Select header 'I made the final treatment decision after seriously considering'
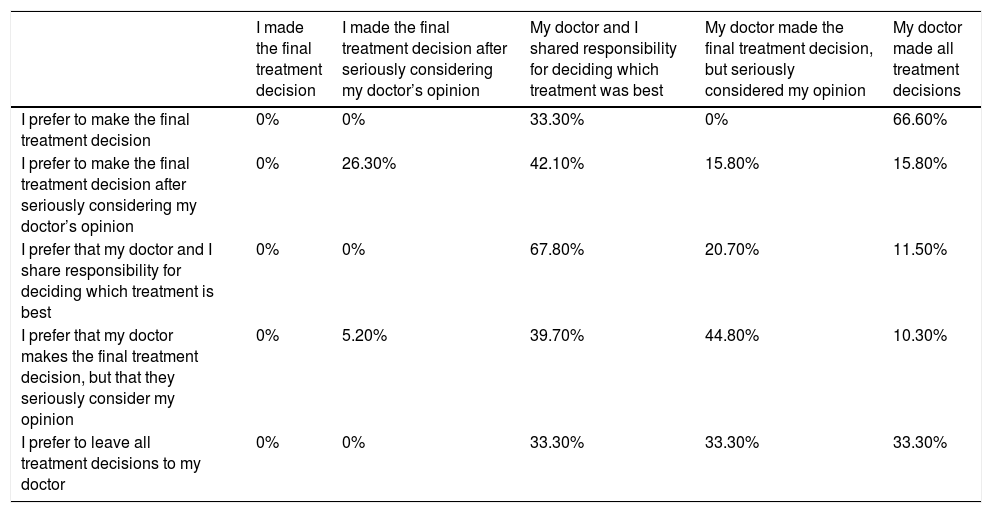This screenshot has height=513, width=992. pos(424,59)
